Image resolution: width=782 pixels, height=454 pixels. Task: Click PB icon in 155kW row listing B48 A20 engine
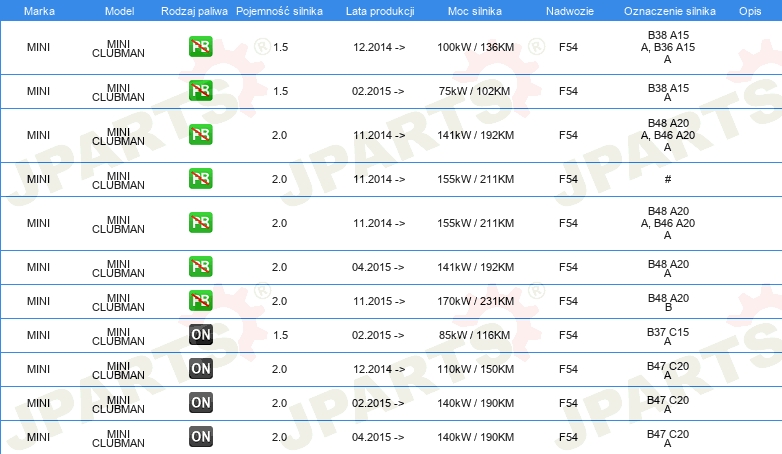coord(200,223)
